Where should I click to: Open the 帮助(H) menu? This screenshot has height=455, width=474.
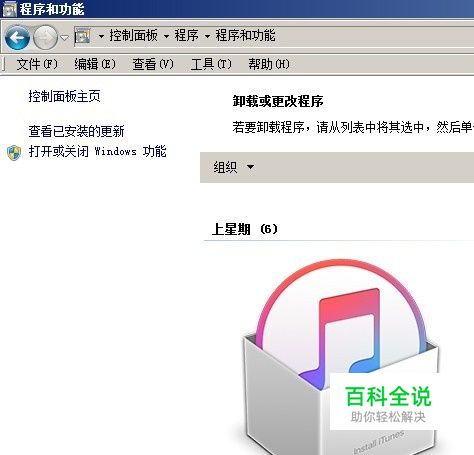click(269, 64)
